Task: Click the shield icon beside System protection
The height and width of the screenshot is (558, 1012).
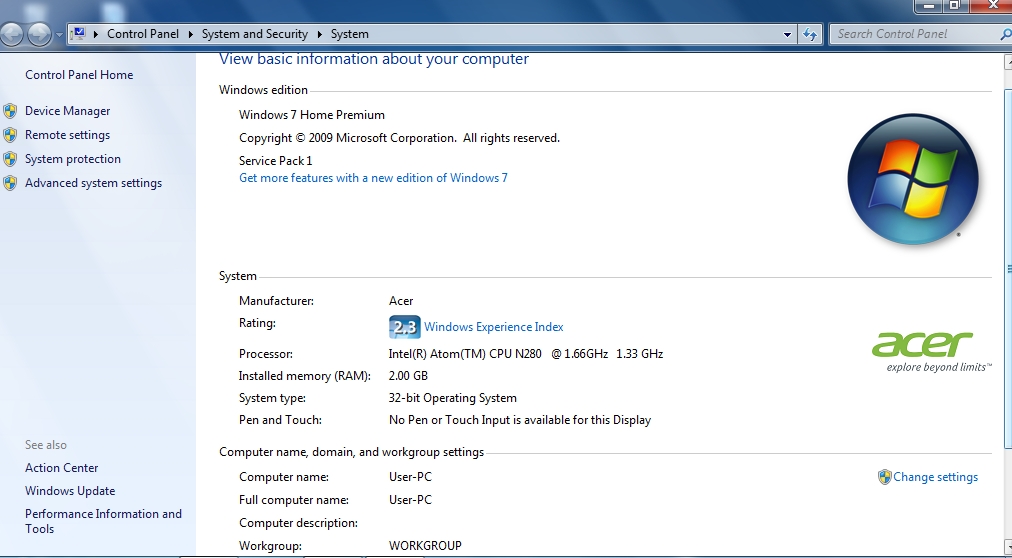Action: tap(10, 159)
